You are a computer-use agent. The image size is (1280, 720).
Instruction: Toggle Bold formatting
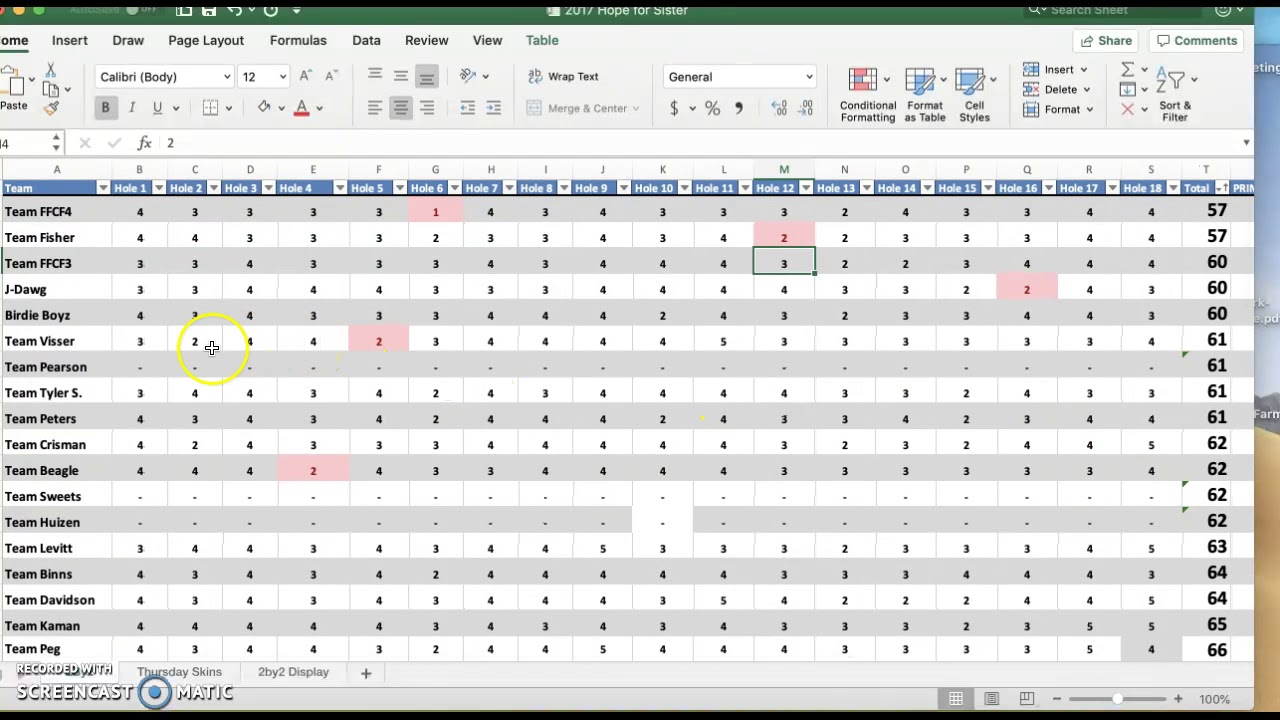click(105, 108)
